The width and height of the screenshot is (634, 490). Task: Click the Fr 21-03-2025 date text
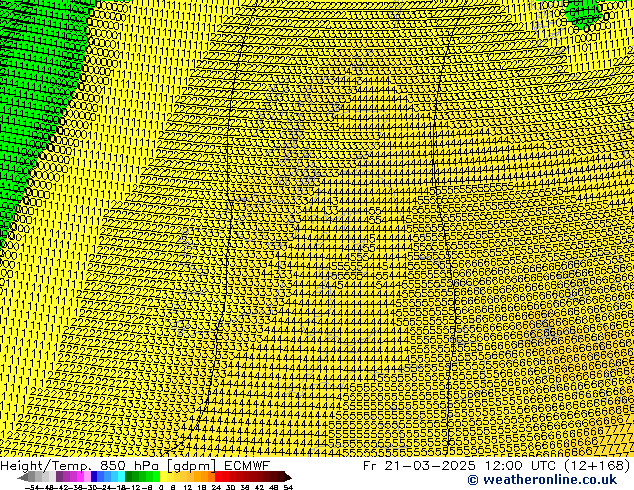coord(419,465)
